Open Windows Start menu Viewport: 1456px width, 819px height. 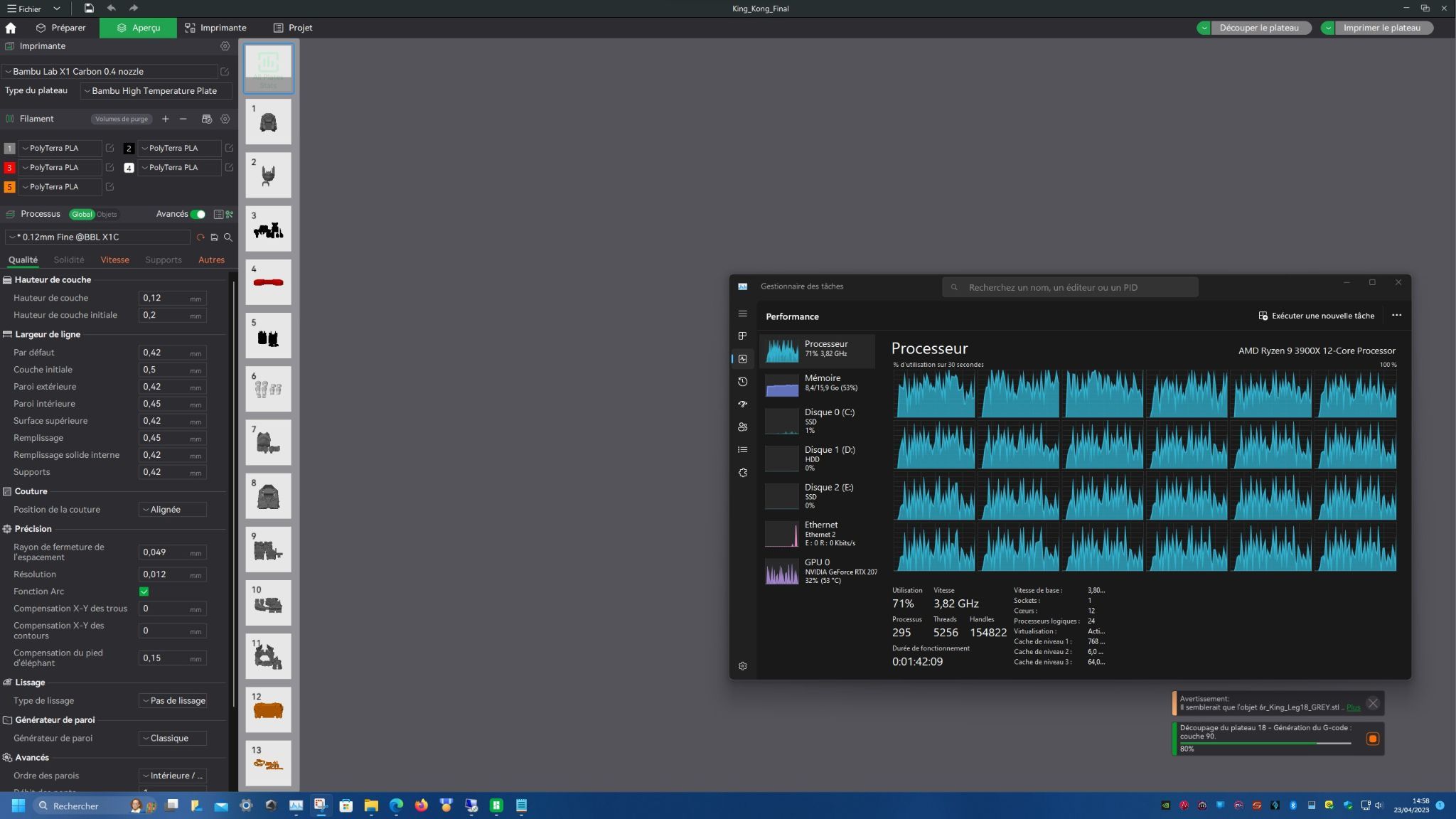pos(18,805)
